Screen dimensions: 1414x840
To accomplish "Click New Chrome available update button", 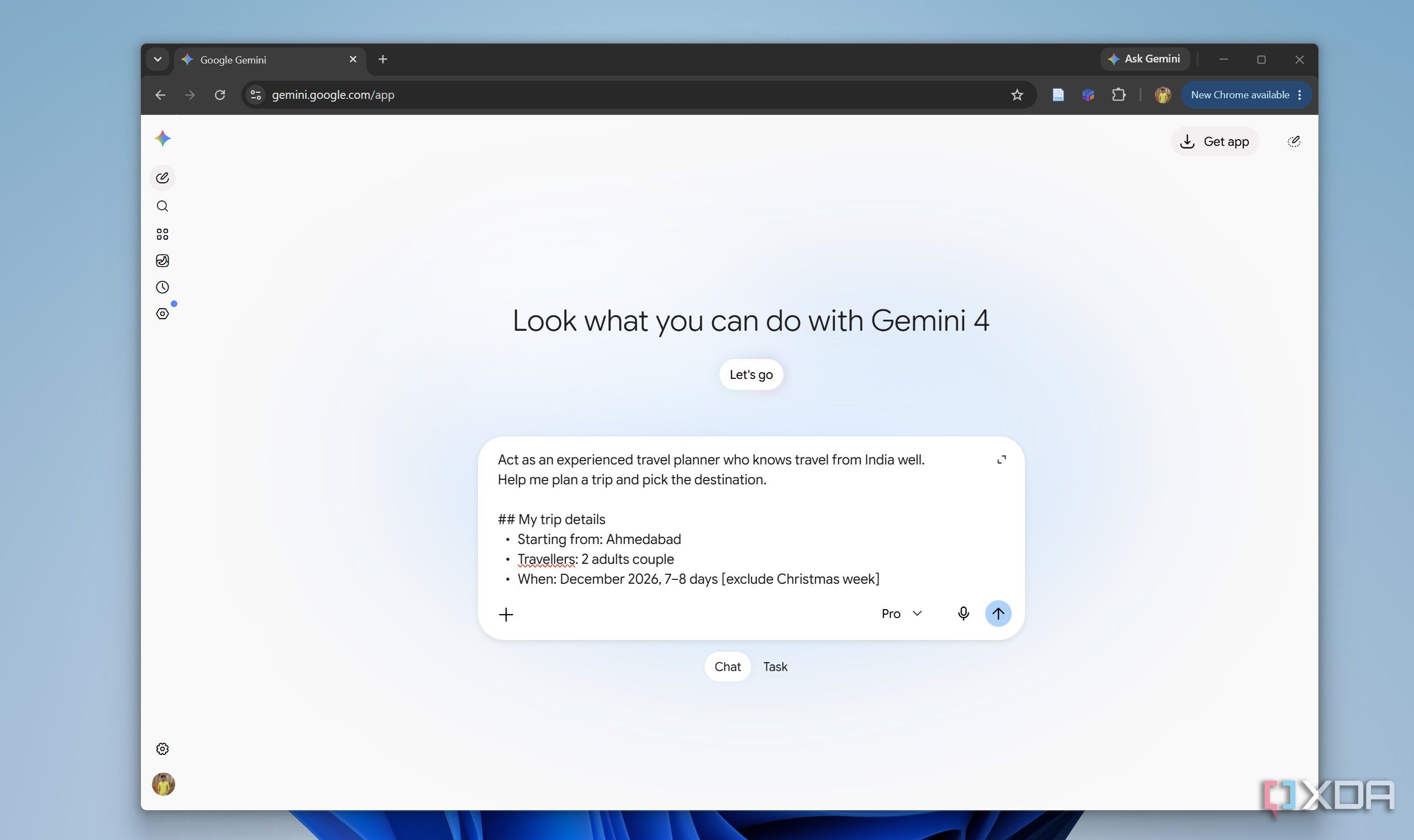I will (1246, 95).
